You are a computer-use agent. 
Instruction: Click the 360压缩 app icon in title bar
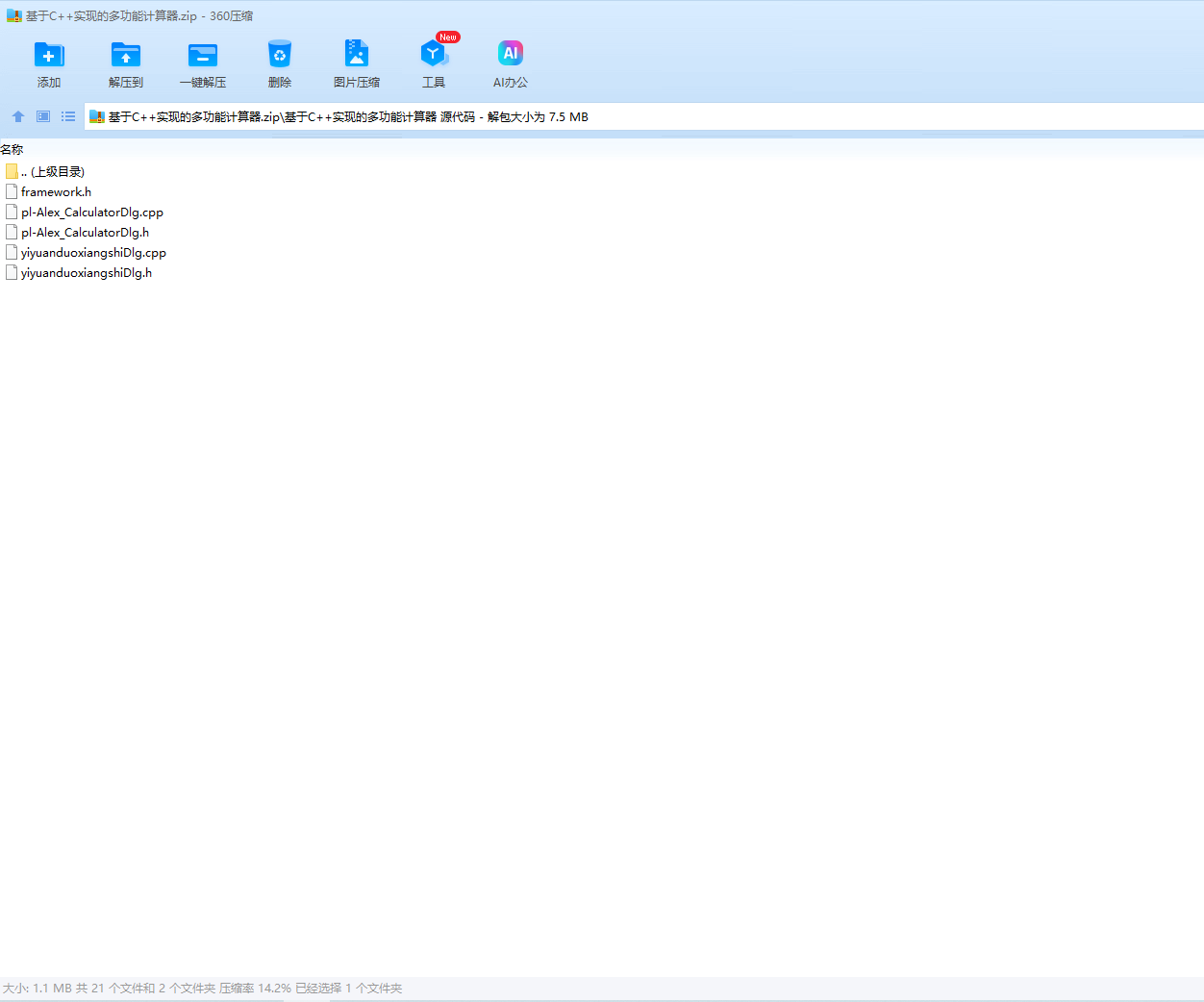click(13, 15)
